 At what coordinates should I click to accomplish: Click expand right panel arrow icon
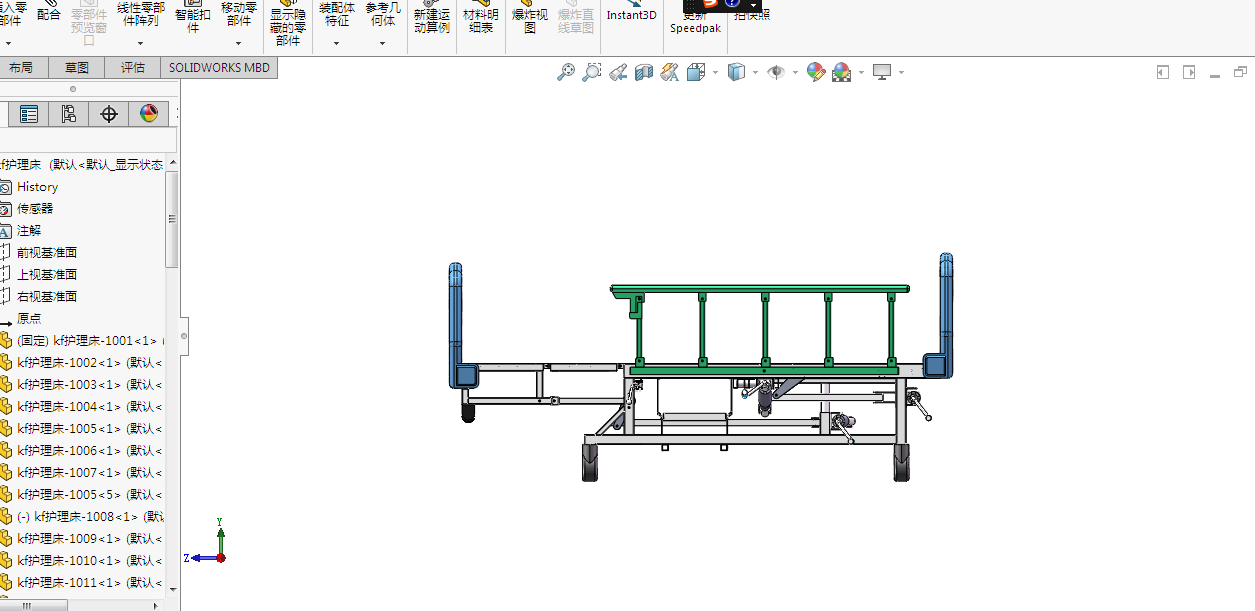click(x=1189, y=72)
